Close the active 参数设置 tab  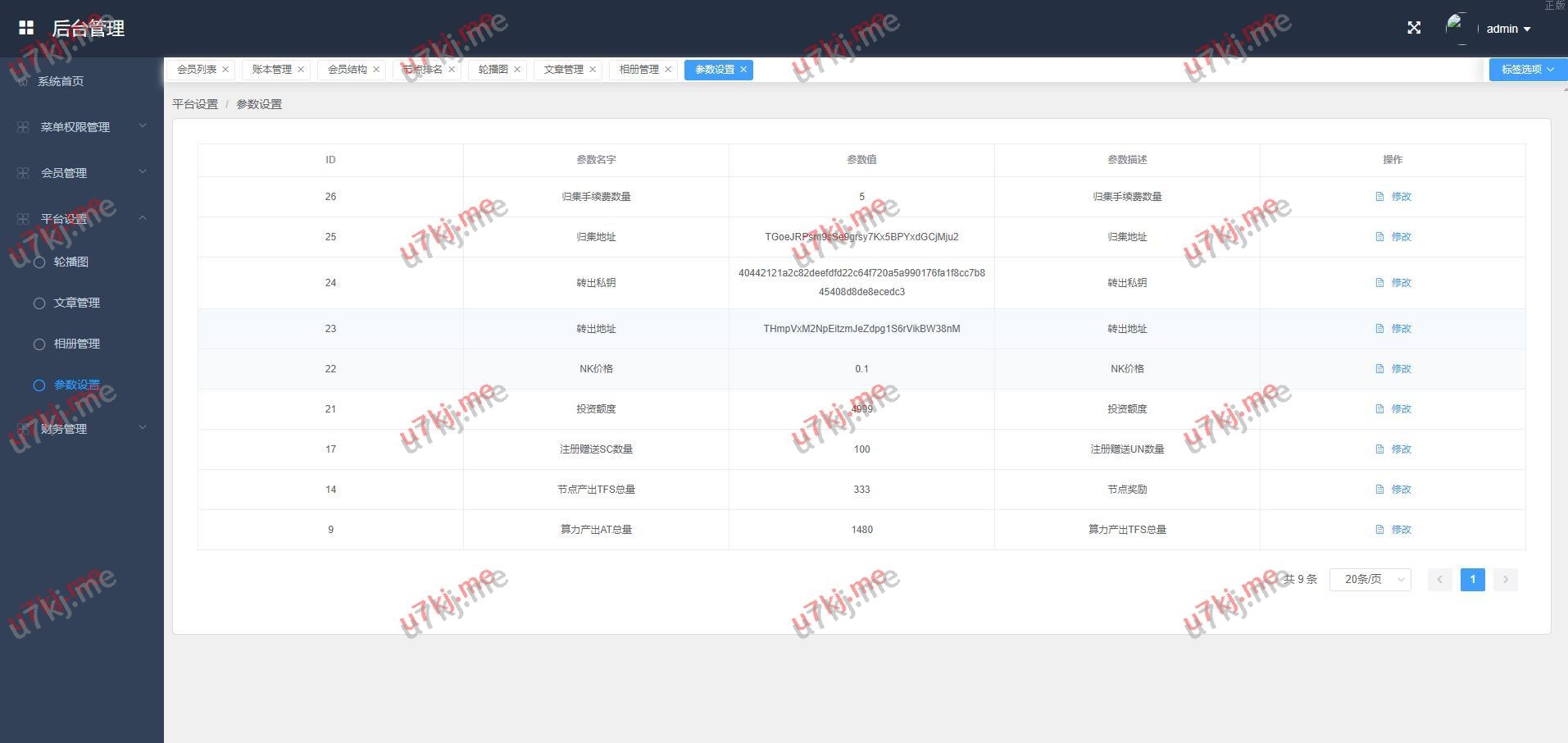[x=743, y=70]
